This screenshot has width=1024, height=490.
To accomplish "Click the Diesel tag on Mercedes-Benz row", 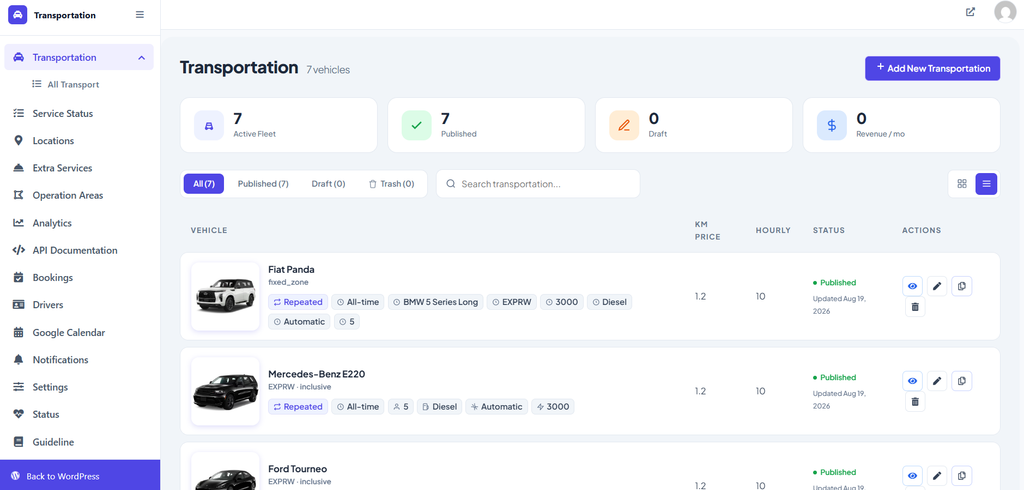I will [x=440, y=406].
